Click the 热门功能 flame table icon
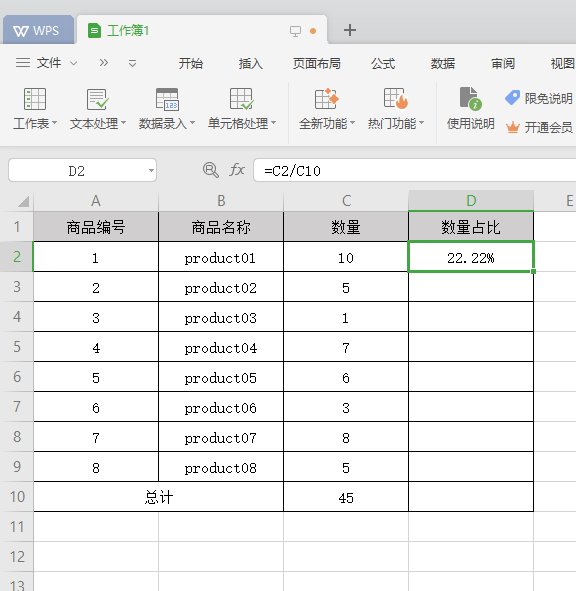Image resolution: width=576 pixels, height=591 pixels. point(396,99)
